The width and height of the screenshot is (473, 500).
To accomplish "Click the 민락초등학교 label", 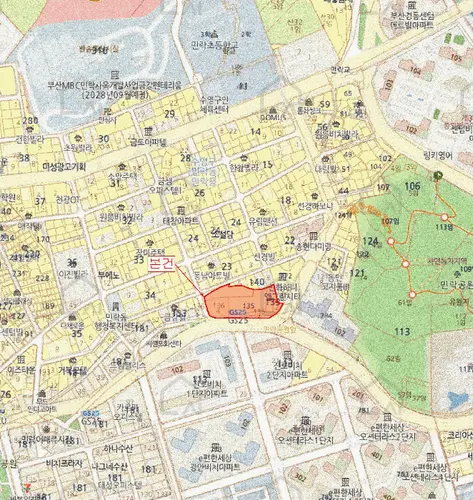I will (215, 44).
